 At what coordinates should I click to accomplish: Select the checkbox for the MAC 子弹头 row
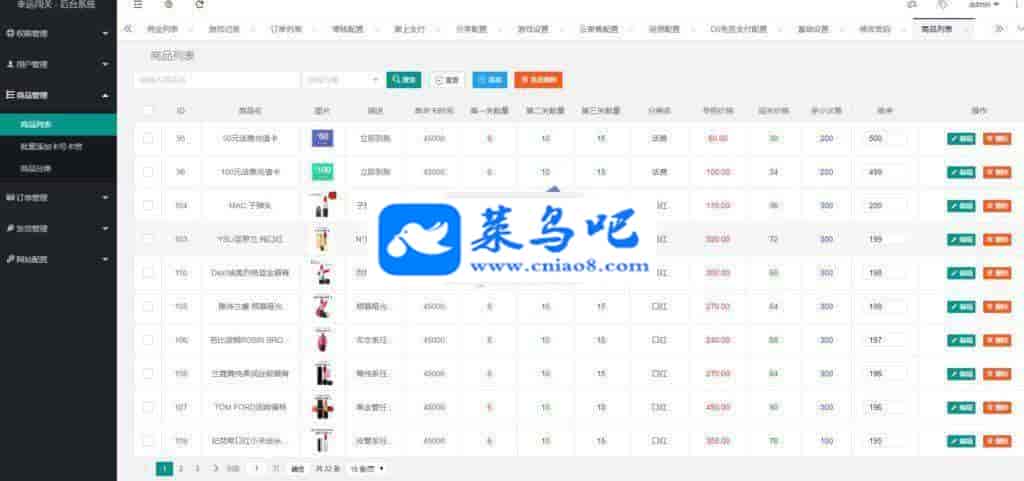(148, 205)
